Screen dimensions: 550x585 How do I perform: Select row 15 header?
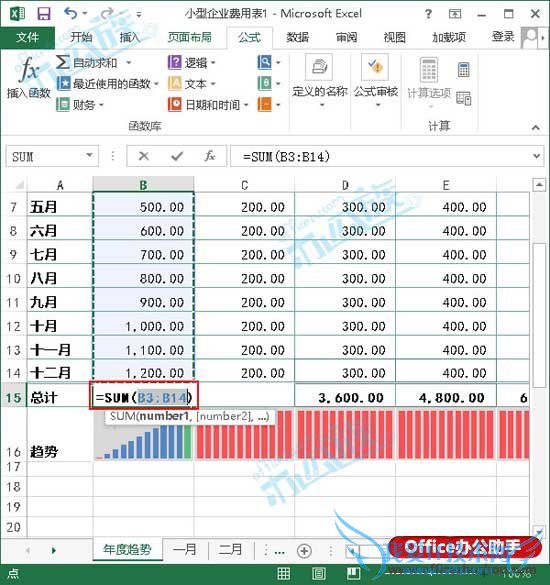pyautogui.click(x=13, y=397)
